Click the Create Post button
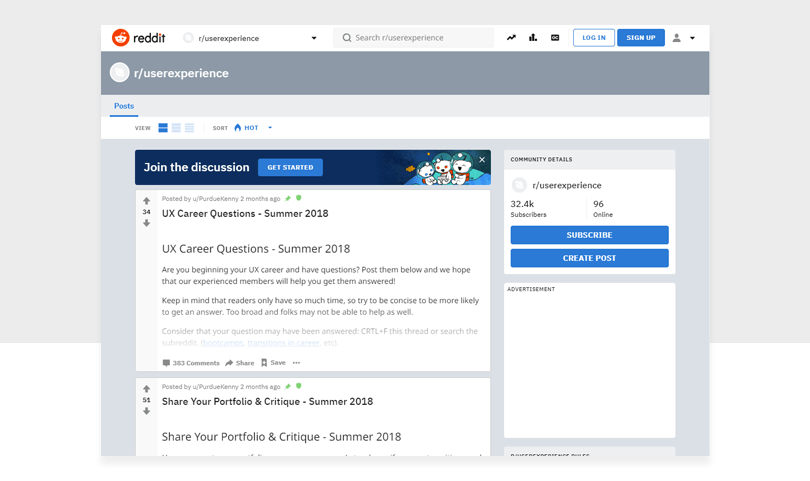The image size is (810, 481). [589, 258]
